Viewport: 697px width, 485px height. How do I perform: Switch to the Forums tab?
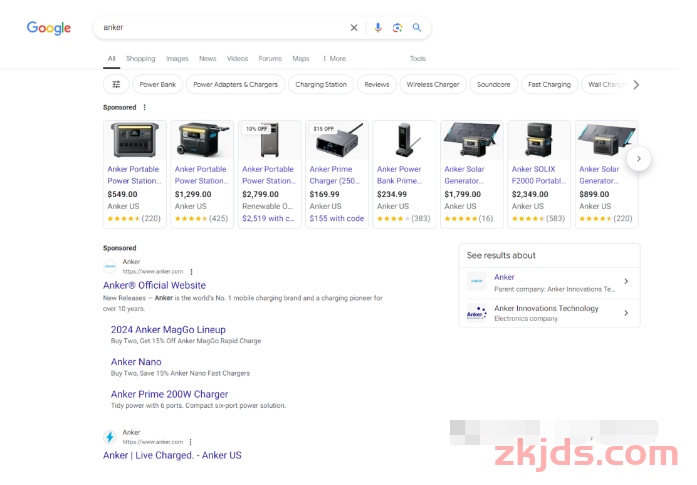(270, 59)
